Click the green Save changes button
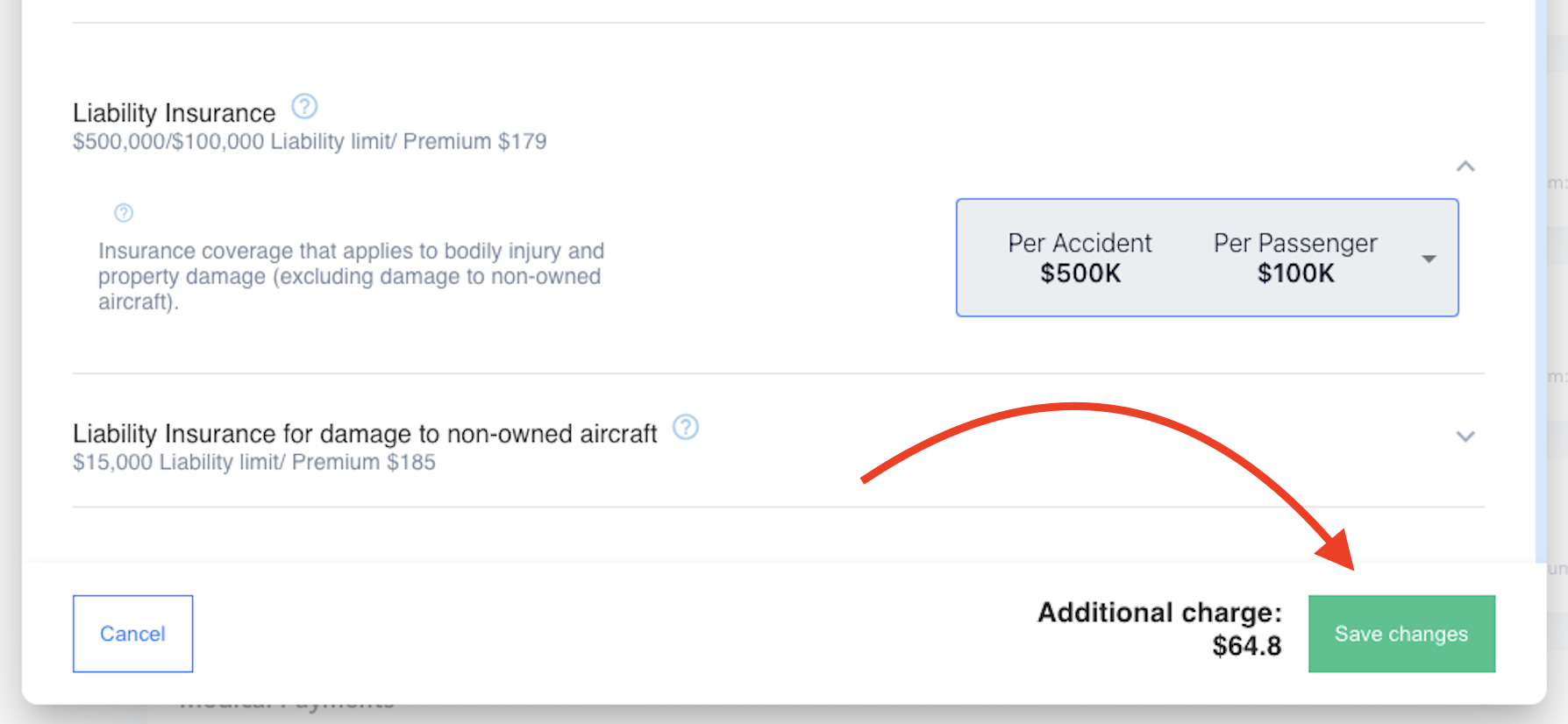This screenshot has height=724, width=1568. click(1401, 634)
